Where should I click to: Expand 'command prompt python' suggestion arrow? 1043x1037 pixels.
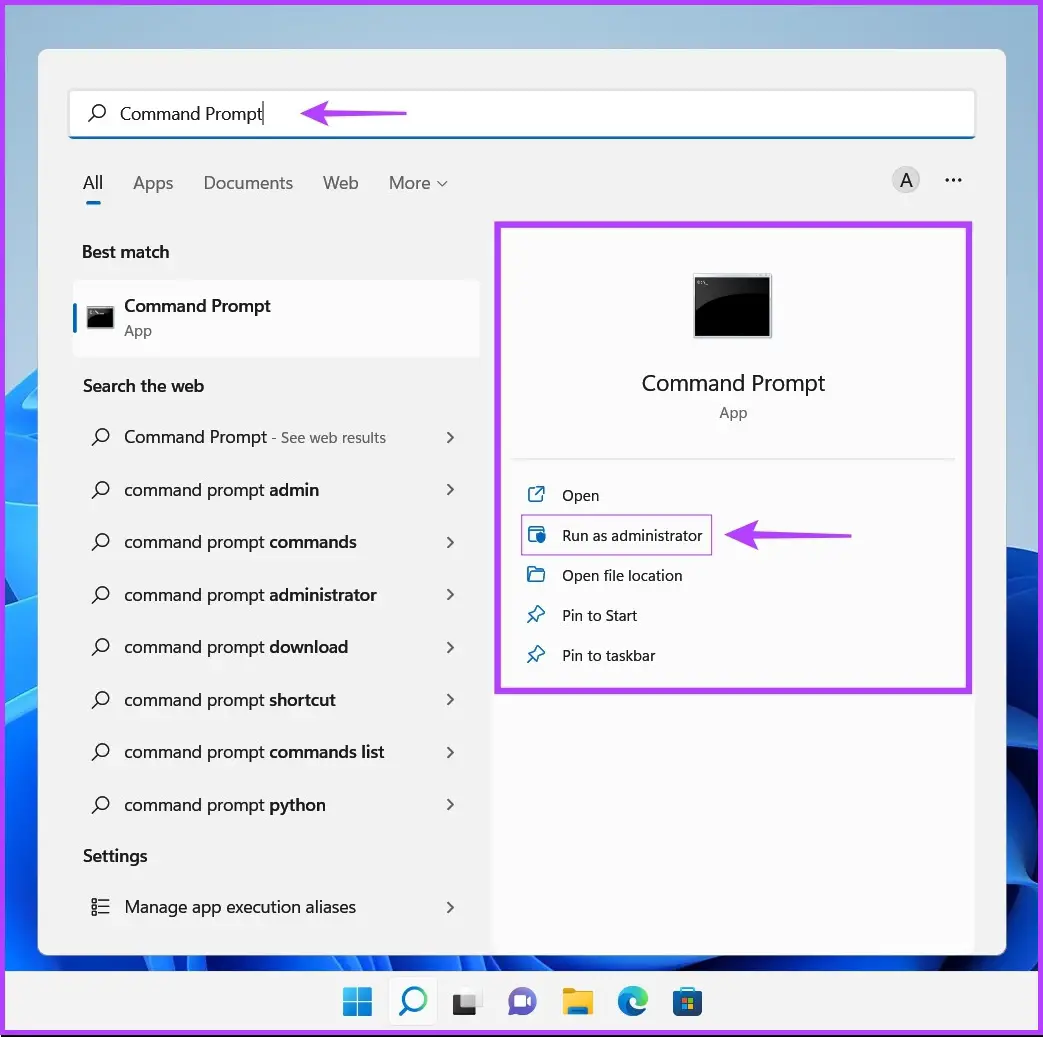(450, 805)
